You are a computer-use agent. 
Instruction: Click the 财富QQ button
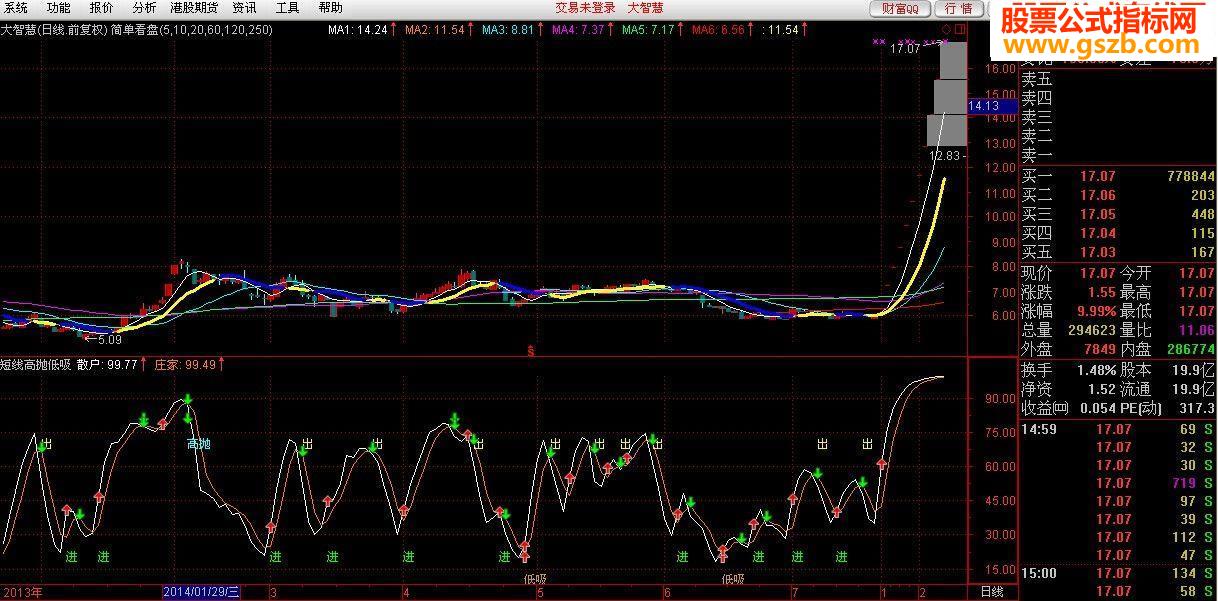click(x=900, y=9)
